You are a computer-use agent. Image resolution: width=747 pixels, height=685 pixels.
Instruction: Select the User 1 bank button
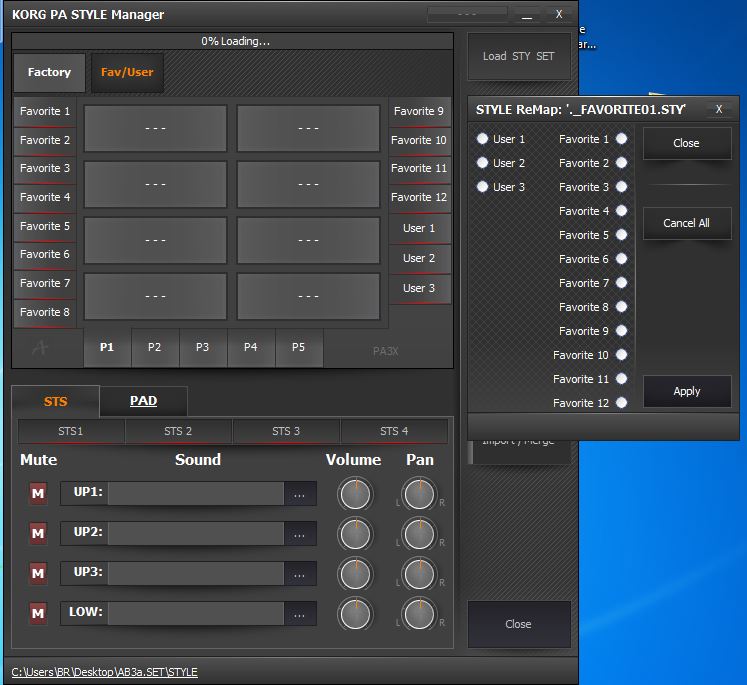[419, 229]
